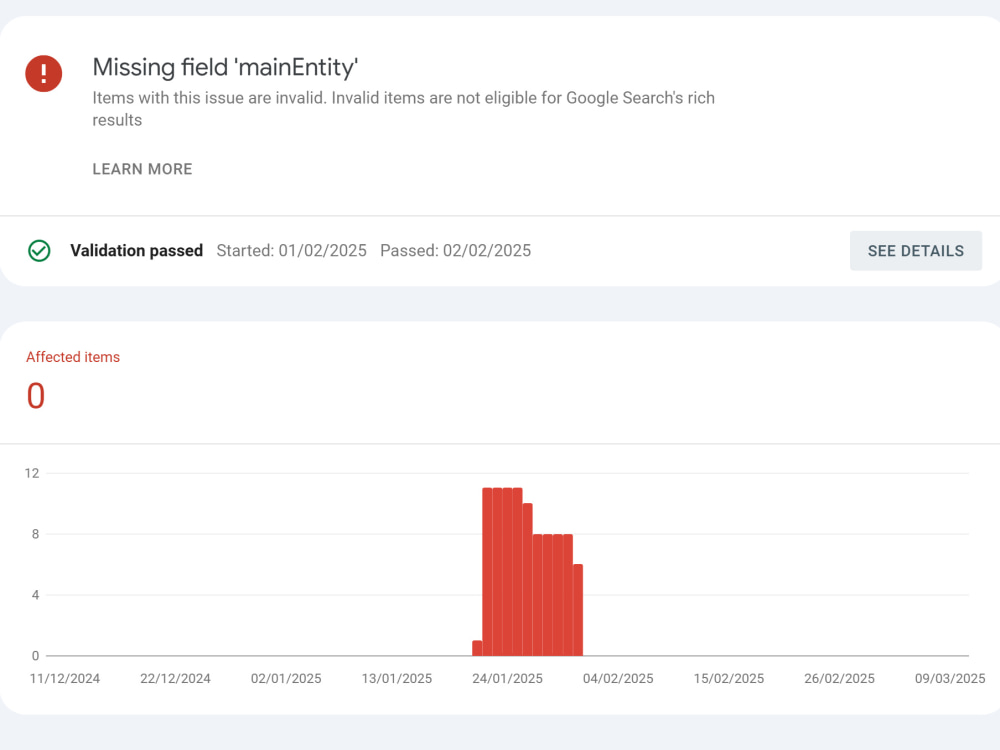Click the 04/02/2025 x-axis date label
The height and width of the screenshot is (750, 1000).
tap(618, 679)
